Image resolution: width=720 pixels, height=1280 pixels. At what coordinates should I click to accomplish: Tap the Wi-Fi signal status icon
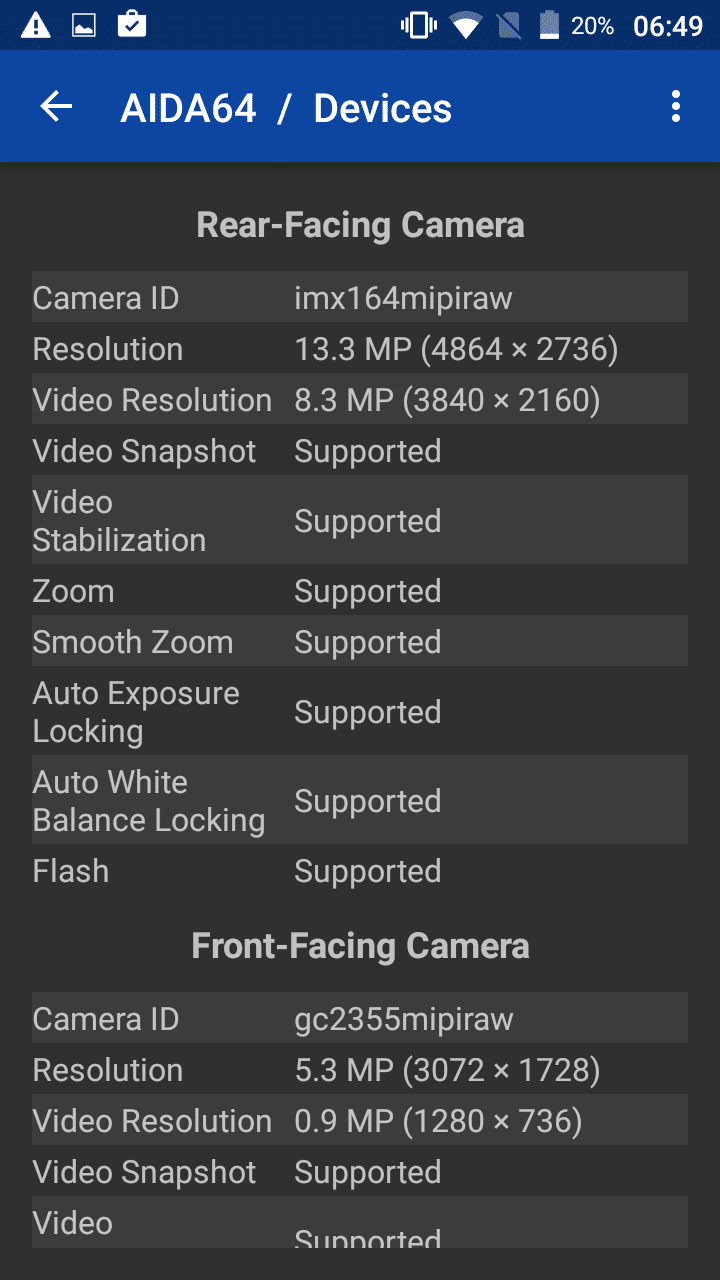point(465,25)
